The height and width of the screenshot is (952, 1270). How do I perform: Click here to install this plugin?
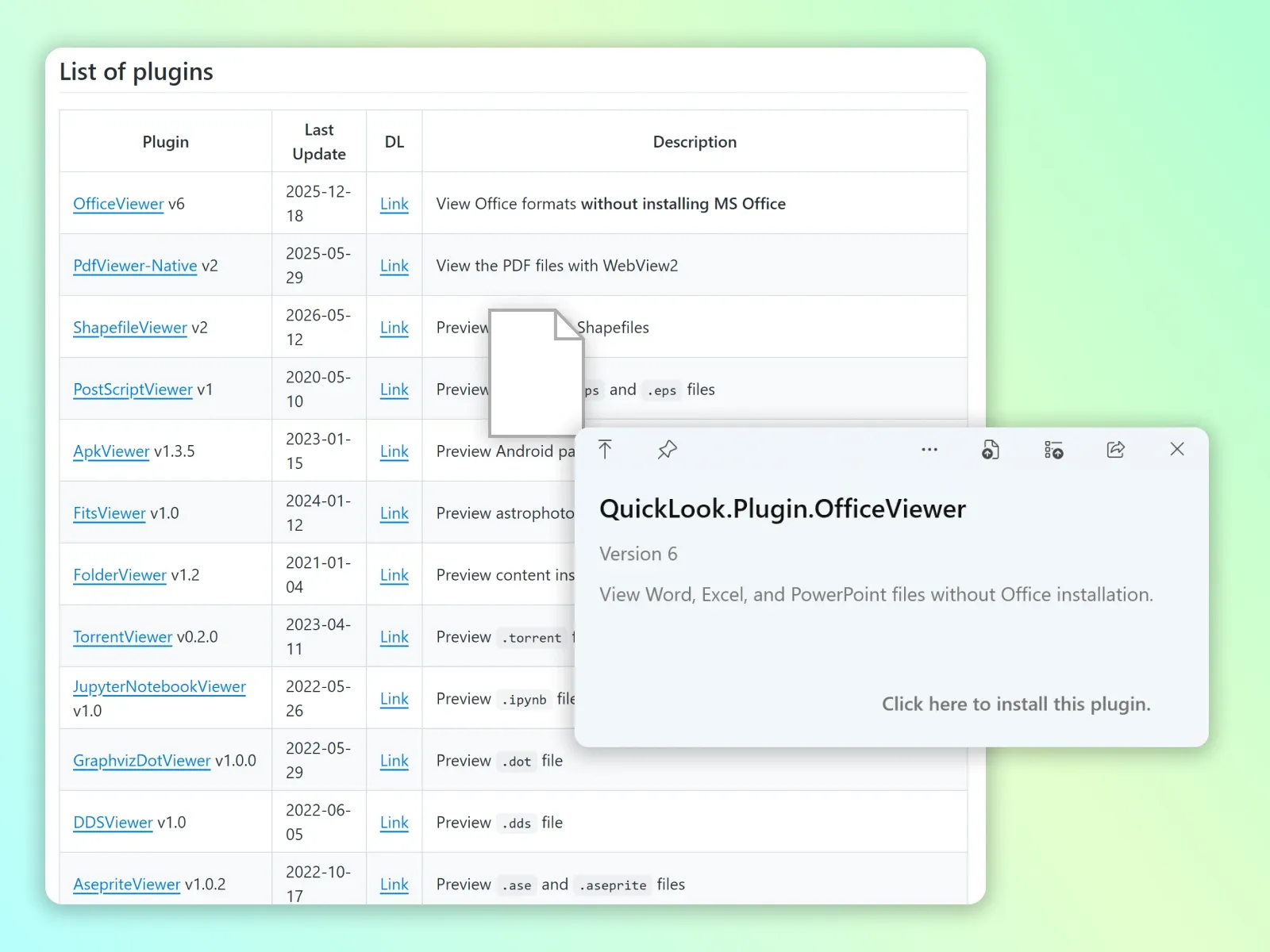coord(1016,704)
